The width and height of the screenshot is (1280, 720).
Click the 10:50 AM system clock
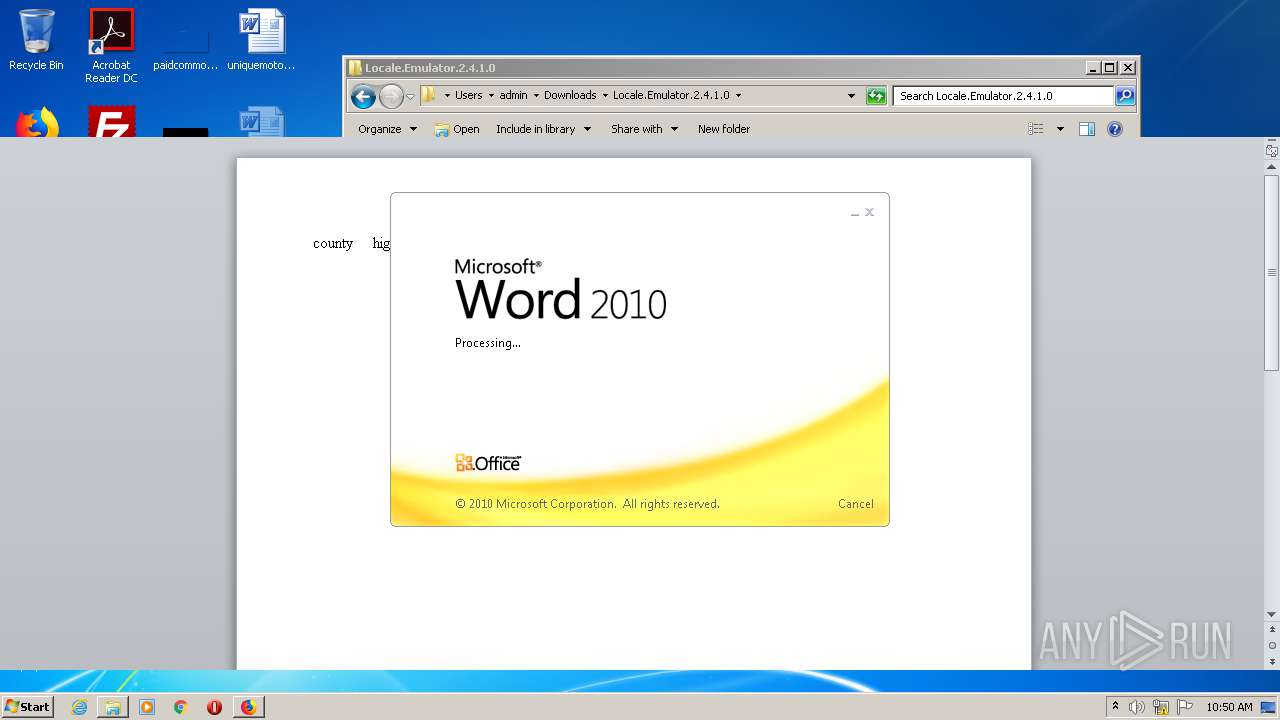click(1229, 707)
